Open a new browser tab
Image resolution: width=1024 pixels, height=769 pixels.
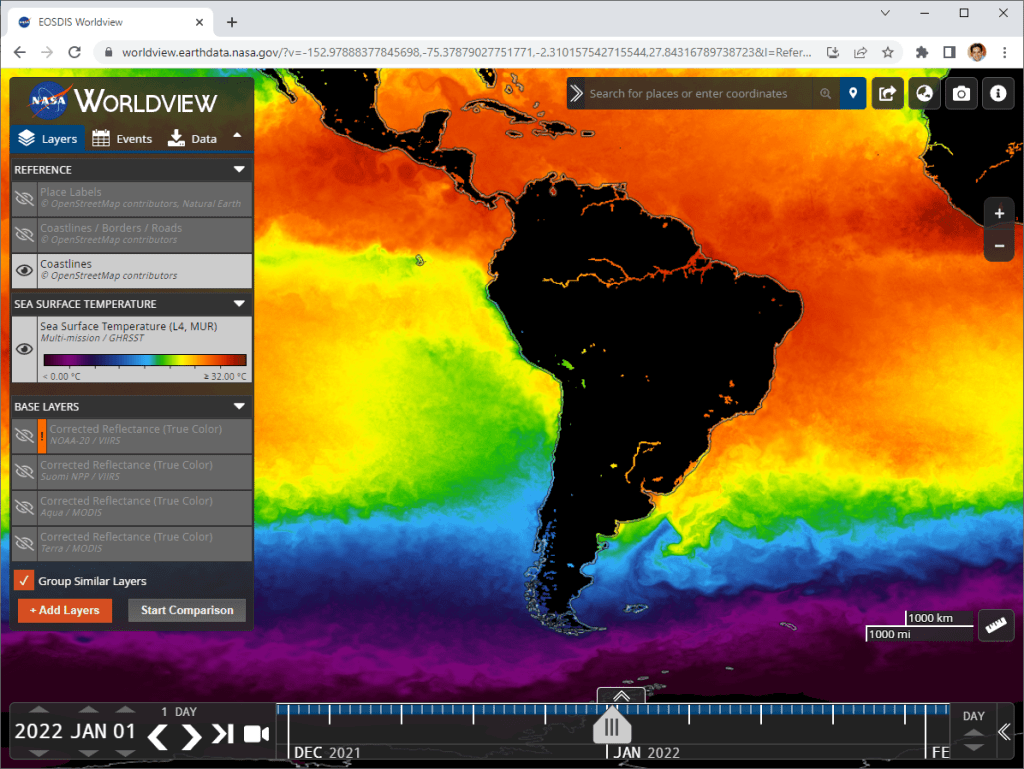[x=232, y=22]
